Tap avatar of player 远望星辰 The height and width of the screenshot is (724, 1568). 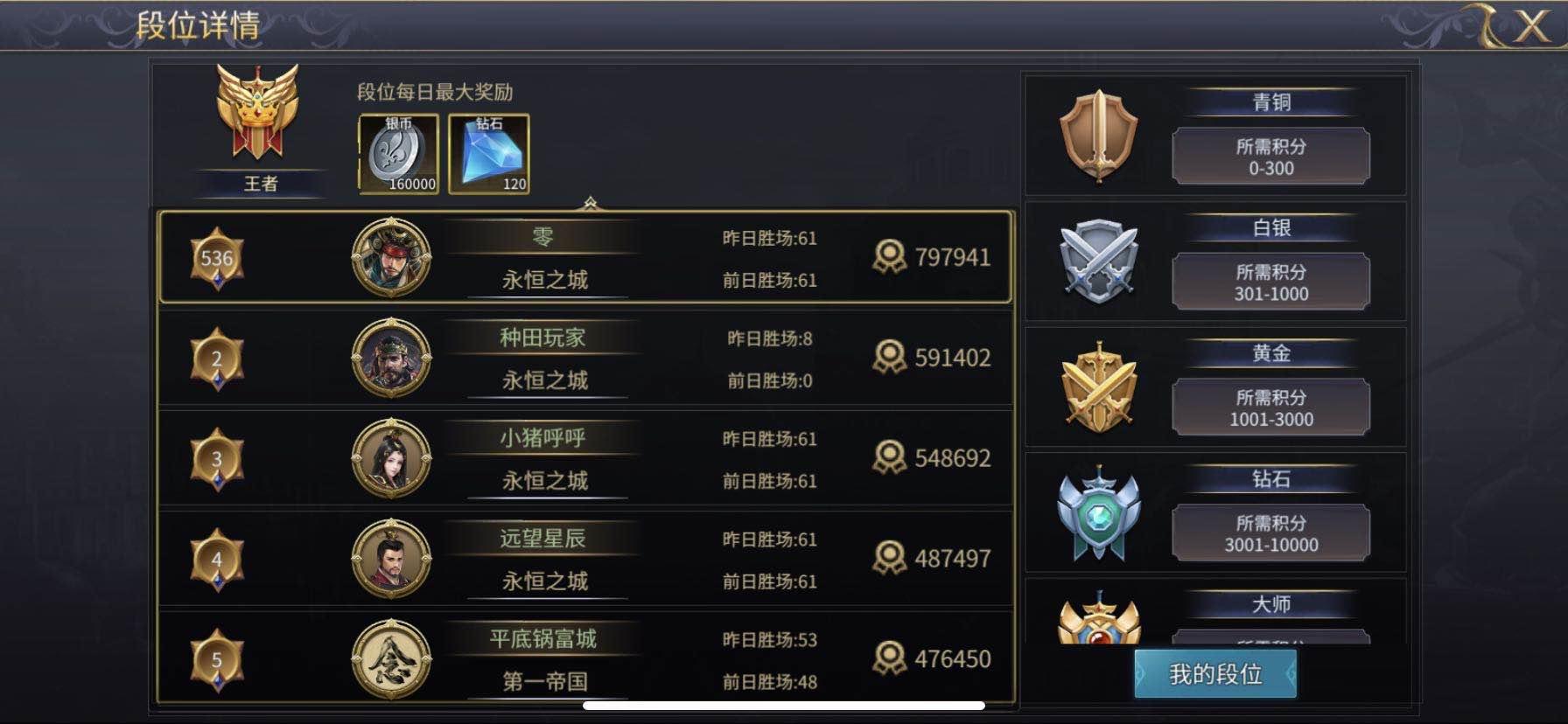point(391,560)
